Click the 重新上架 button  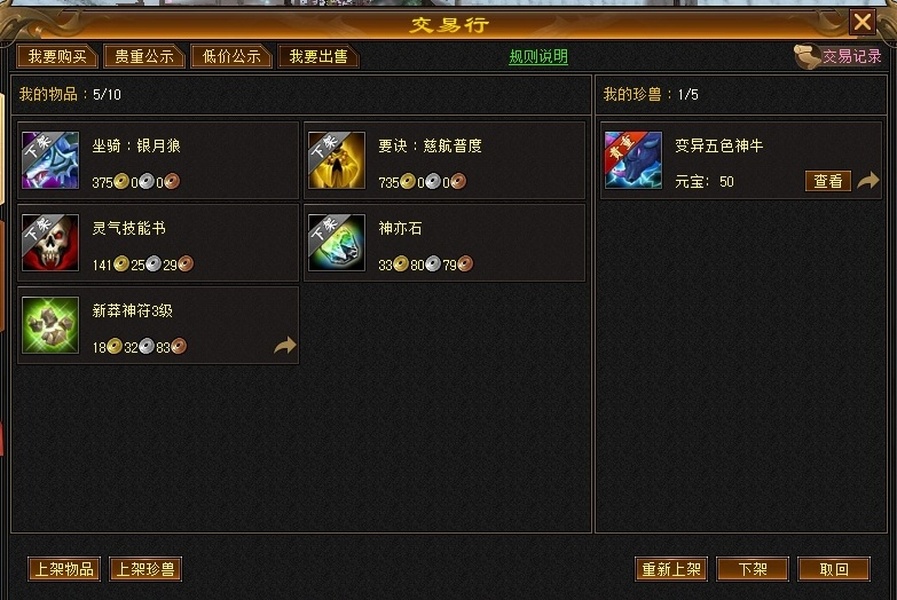coord(671,569)
